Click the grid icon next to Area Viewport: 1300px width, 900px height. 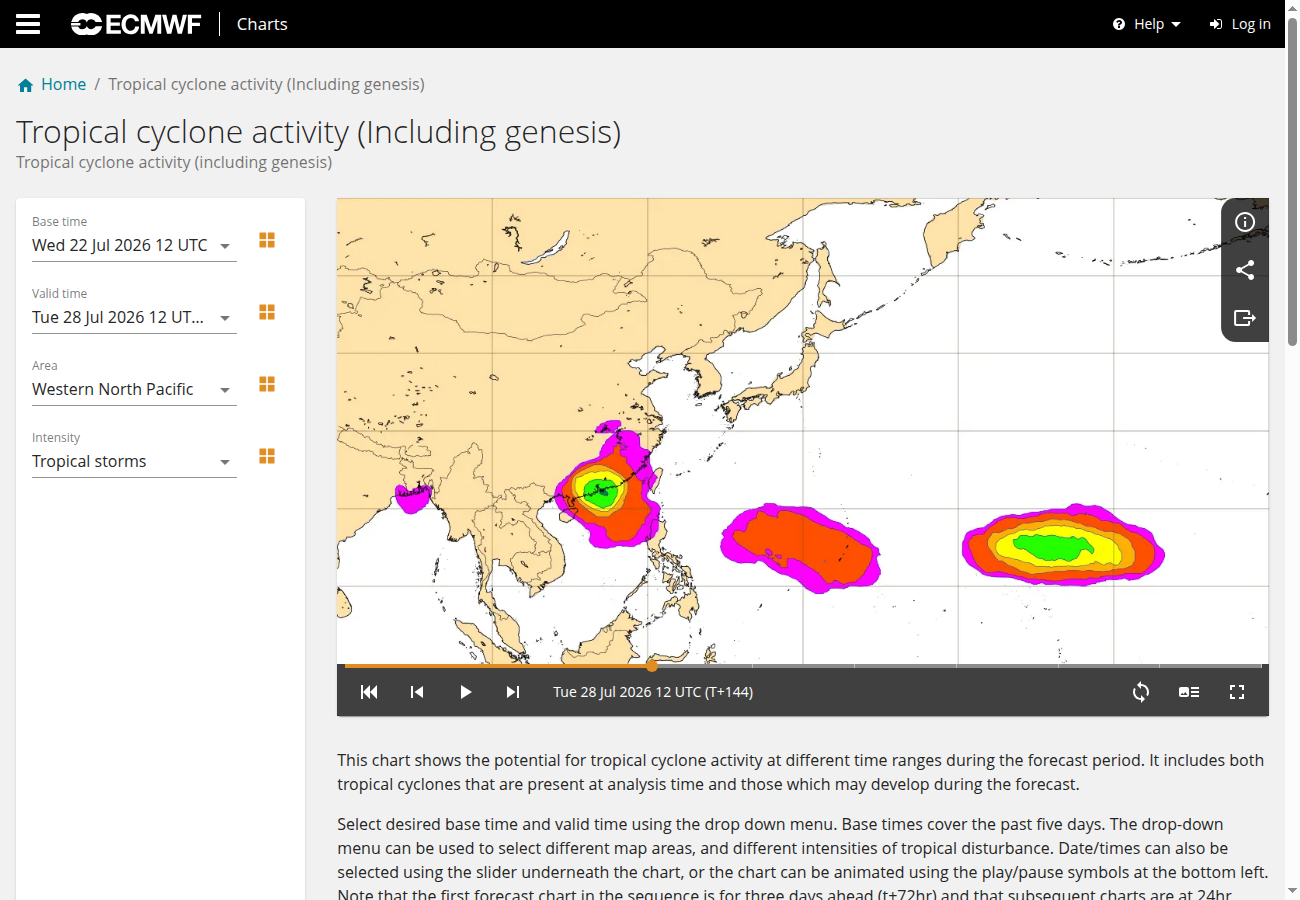[267, 384]
